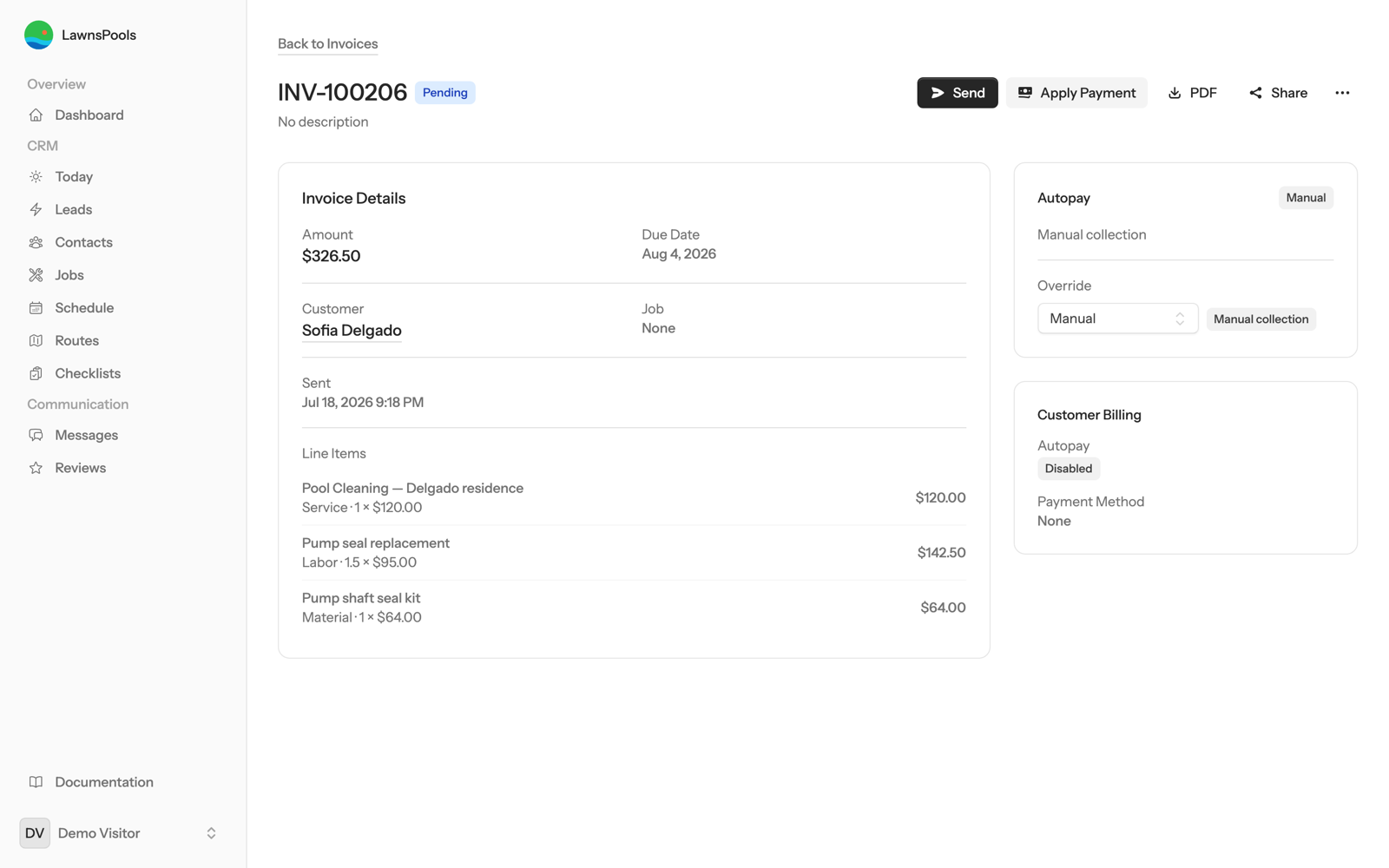Image resolution: width=1389 pixels, height=868 pixels.
Task: Click the Jul 18, 2026 9:18 PM sent time
Action: click(363, 403)
